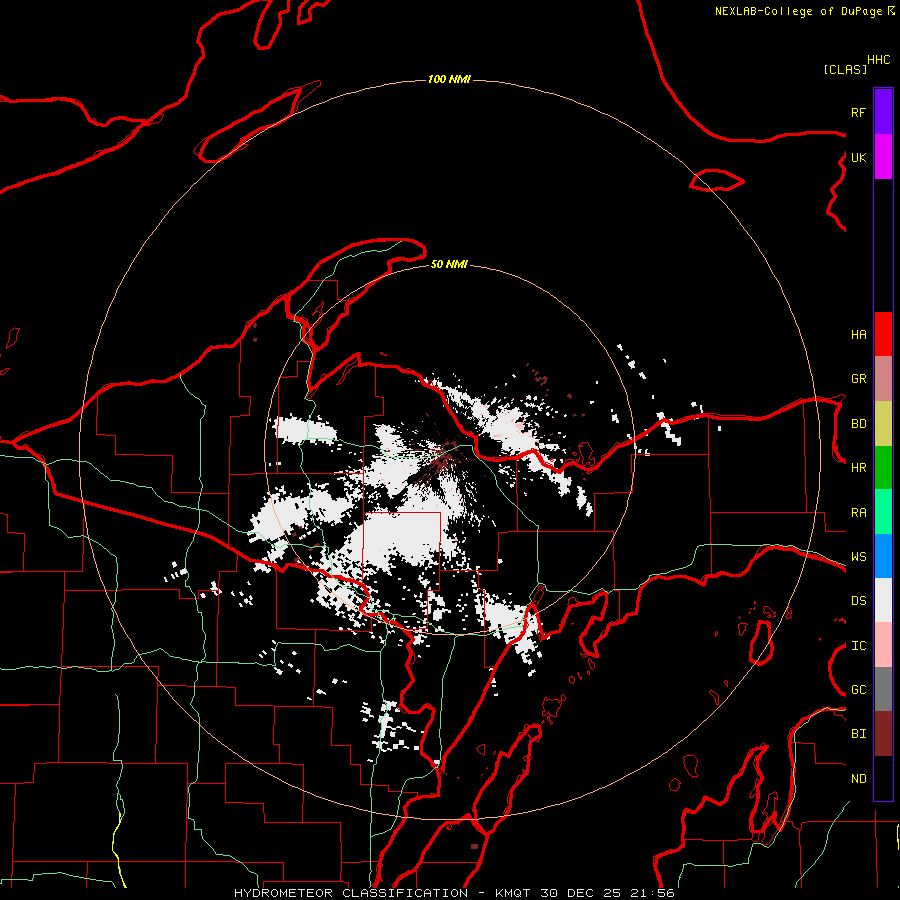This screenshot has height=900, width=900.
Task: Click the 'UK' legend label
Action: 858,157
